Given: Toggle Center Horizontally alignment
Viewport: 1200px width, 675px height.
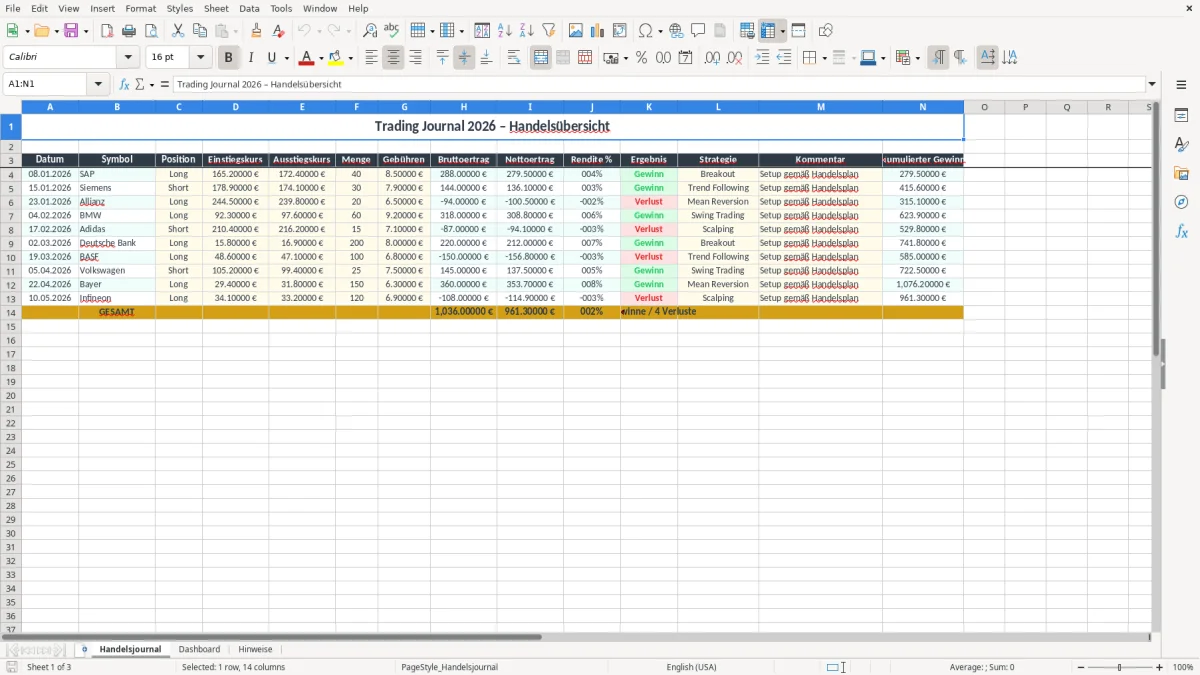Looking at the screenshot, I should [x=394, y=58].
